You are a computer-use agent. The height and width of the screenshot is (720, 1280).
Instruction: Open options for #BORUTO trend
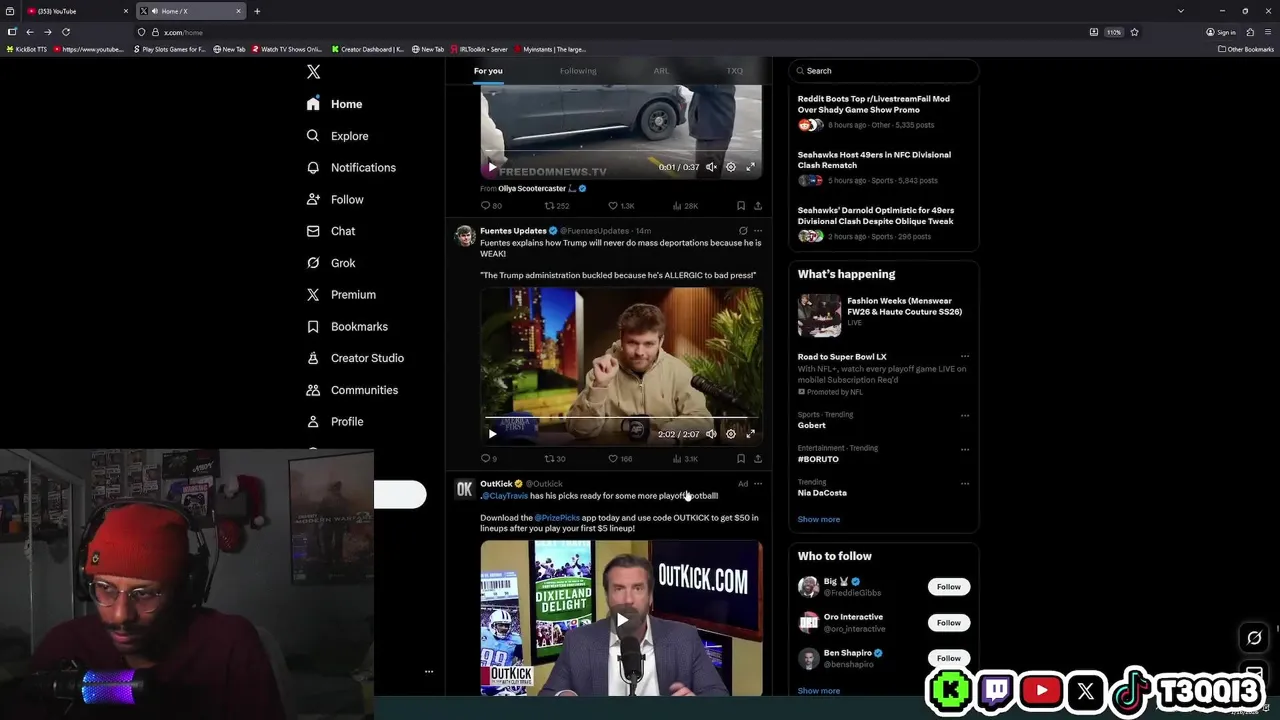(x=965, y=449)
